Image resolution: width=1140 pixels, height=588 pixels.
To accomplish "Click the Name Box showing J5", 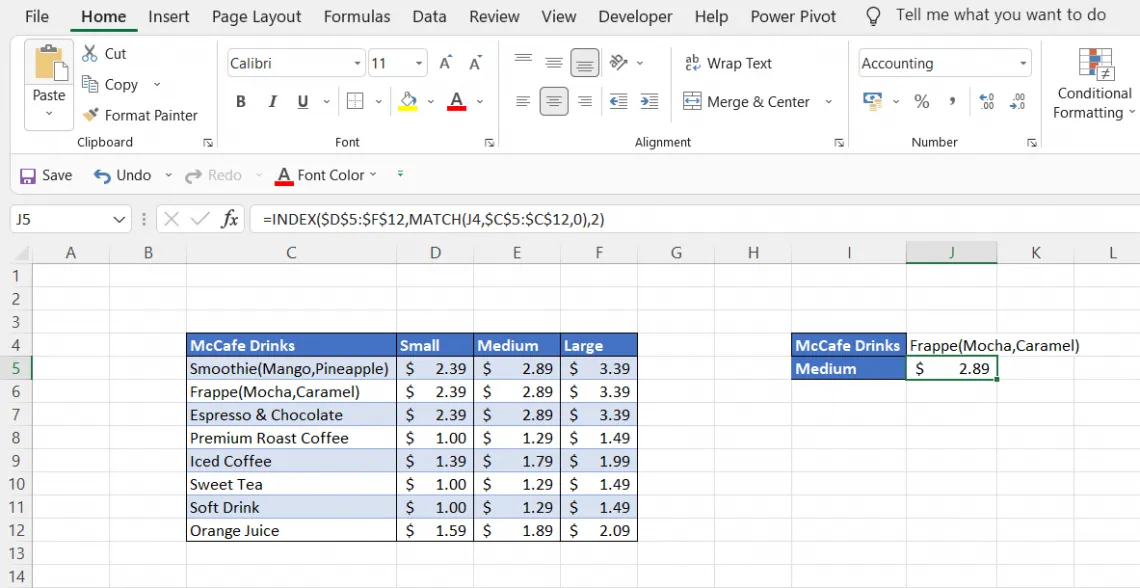I will pos(60,218).
